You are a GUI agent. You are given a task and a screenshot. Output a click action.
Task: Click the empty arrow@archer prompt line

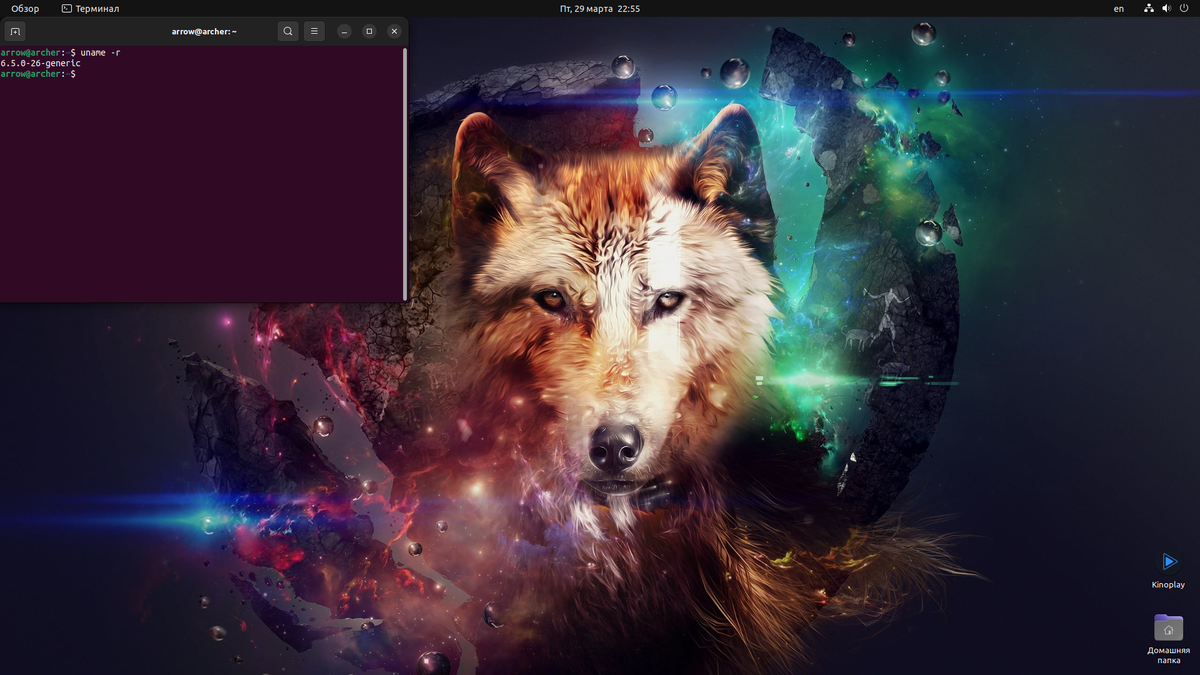point(38,74)
